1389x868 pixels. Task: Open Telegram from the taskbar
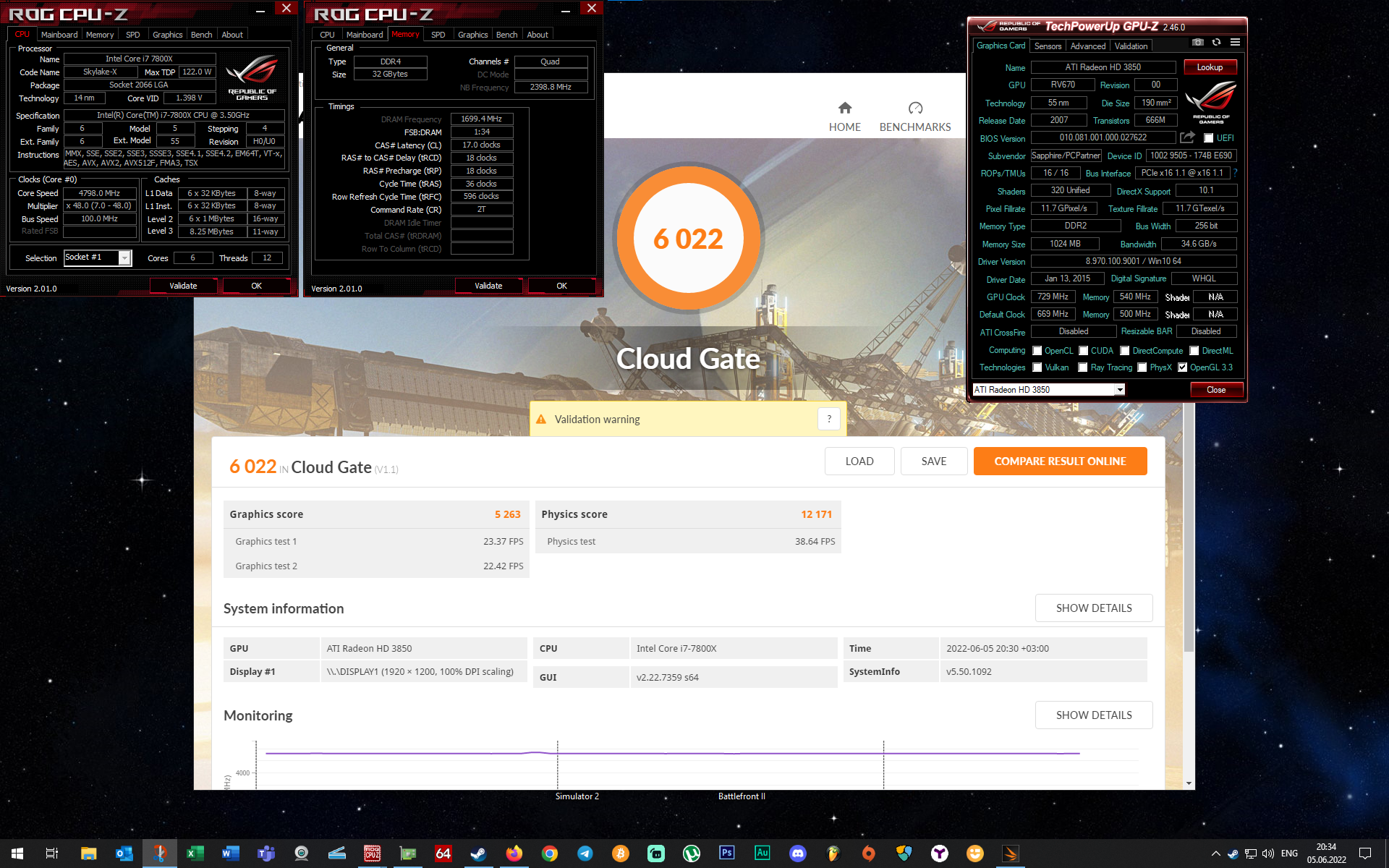click(x=585, y=854)
